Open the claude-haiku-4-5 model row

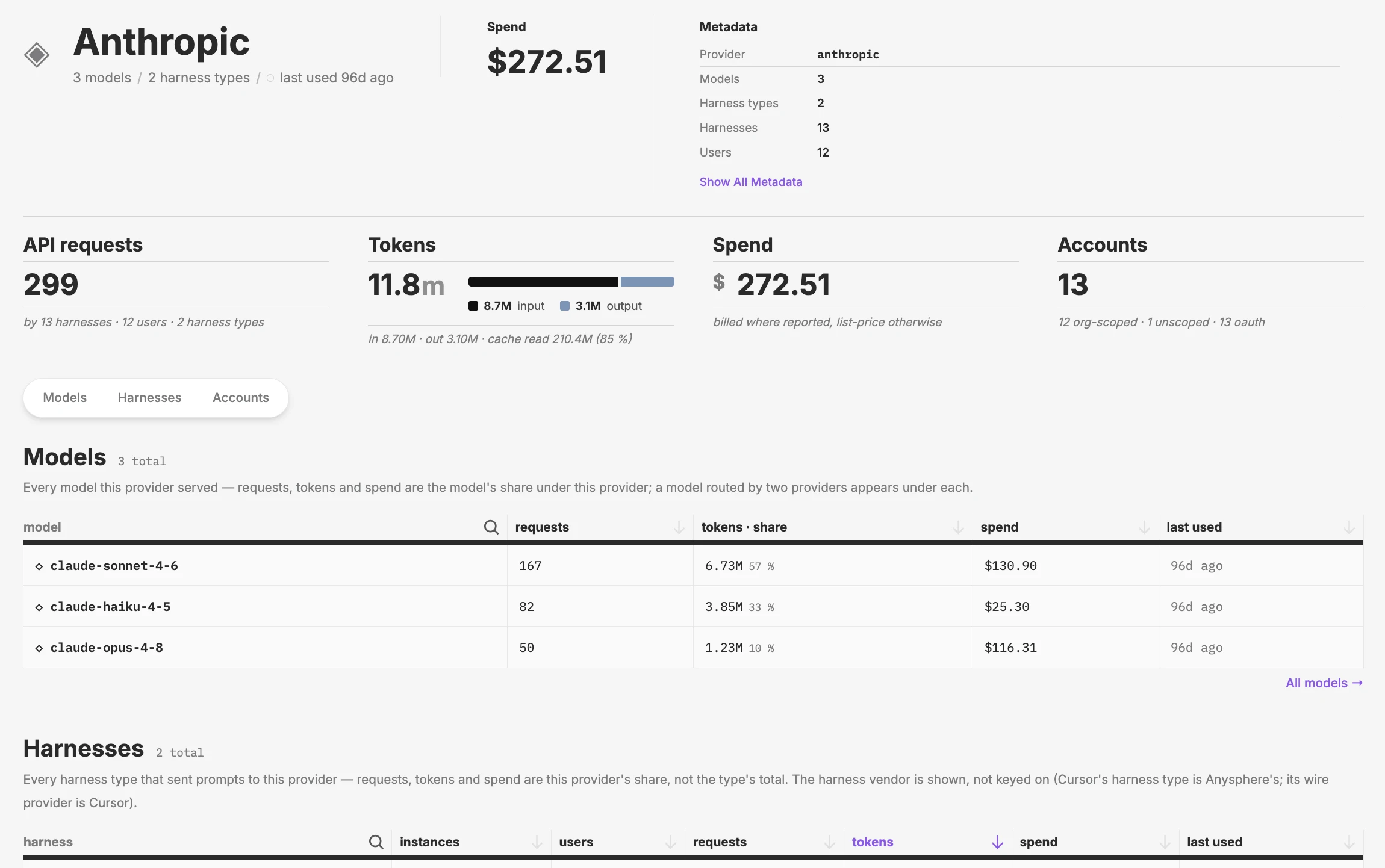[x=693, y=606]
